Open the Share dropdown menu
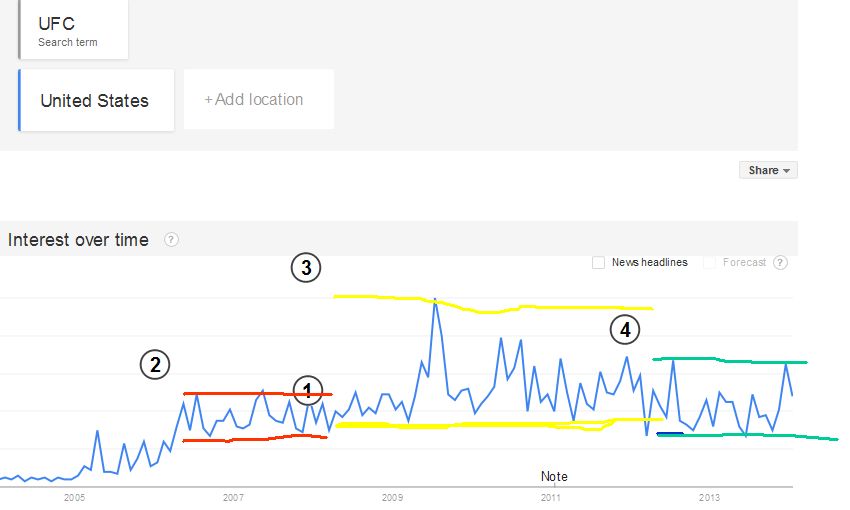The width and height of the screenshot is (850, 510). (x=768, y=170)
